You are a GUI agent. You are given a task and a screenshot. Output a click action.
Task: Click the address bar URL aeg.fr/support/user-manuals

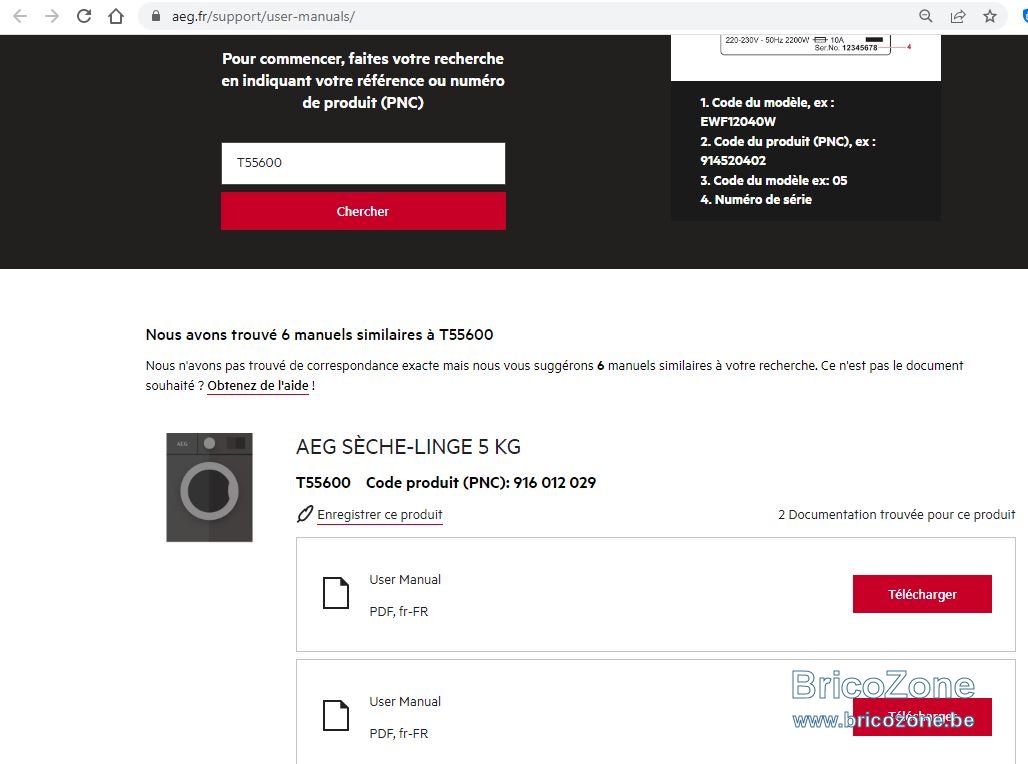[263, 16]
